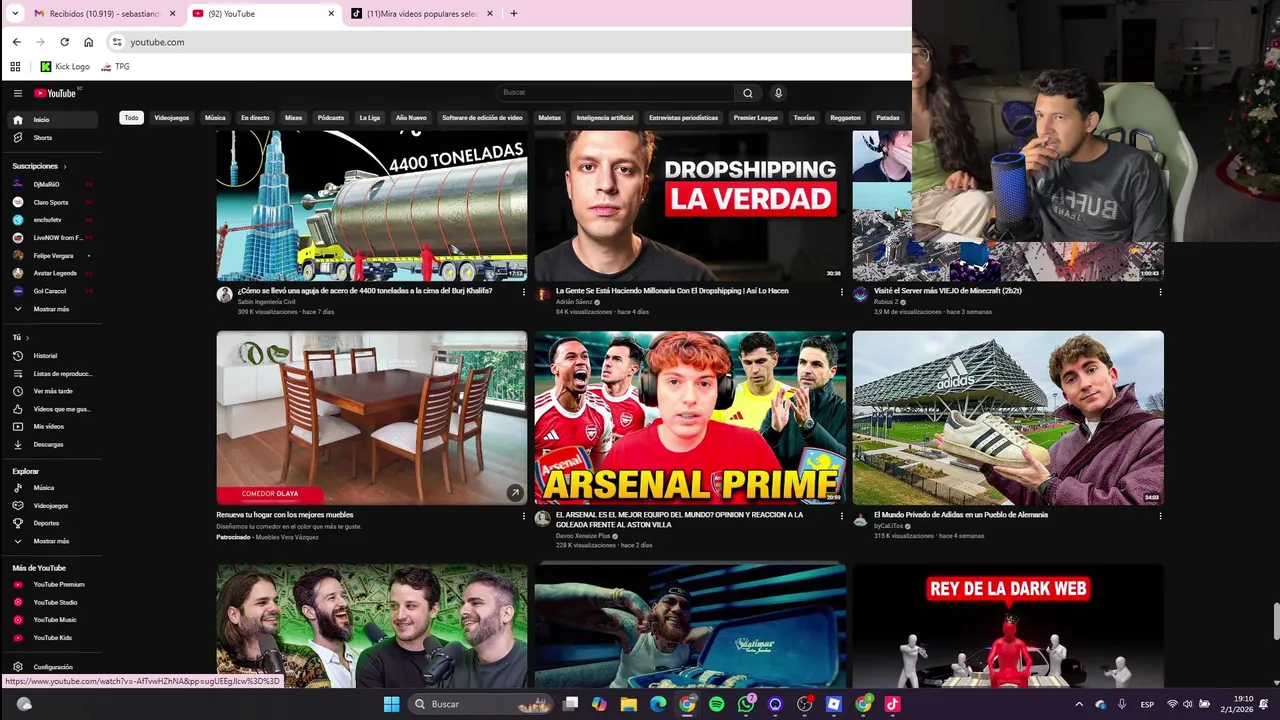Click the Chrome address bar
This screenshot has height=720, width=1280.
[510, 42]
